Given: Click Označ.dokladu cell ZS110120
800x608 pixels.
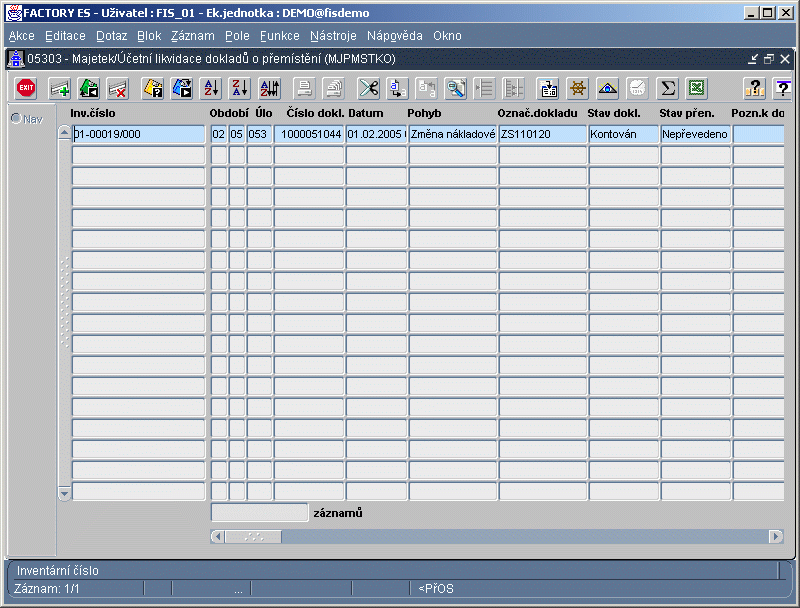Looking at the screenshot, I should [x=543, y=134].
